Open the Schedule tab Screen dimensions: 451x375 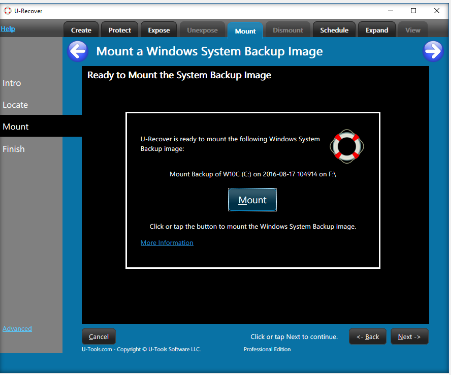click(x=334, y=30)
